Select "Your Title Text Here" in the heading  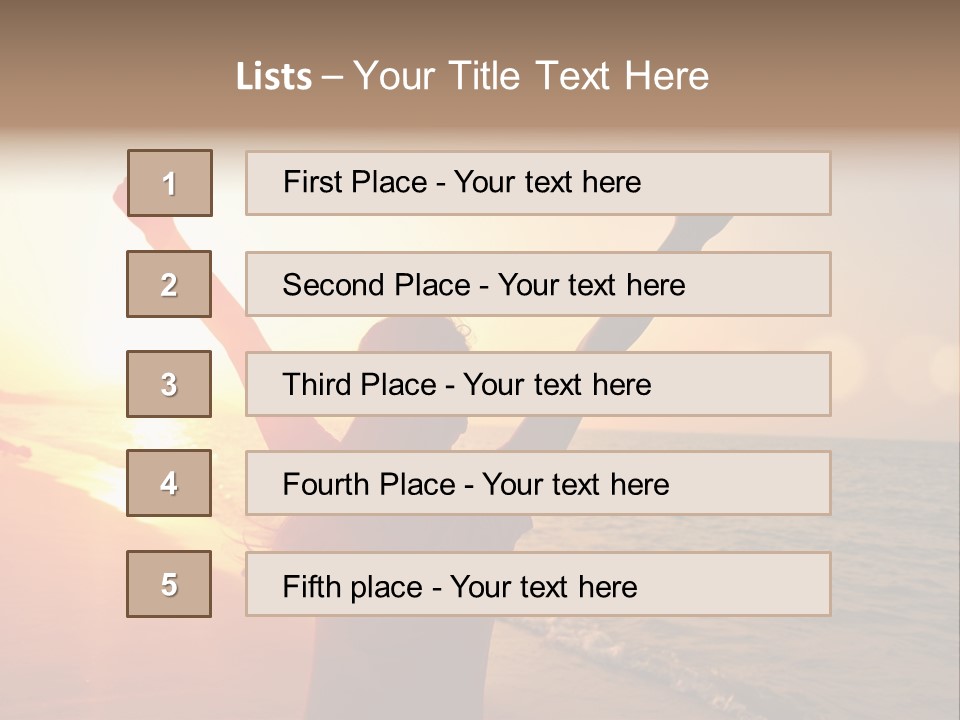pyautogui.click(x=531, y=76)
